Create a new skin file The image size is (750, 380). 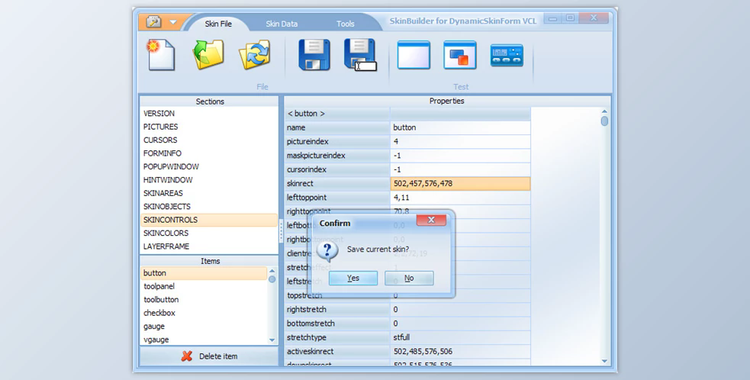coord(161,55)
